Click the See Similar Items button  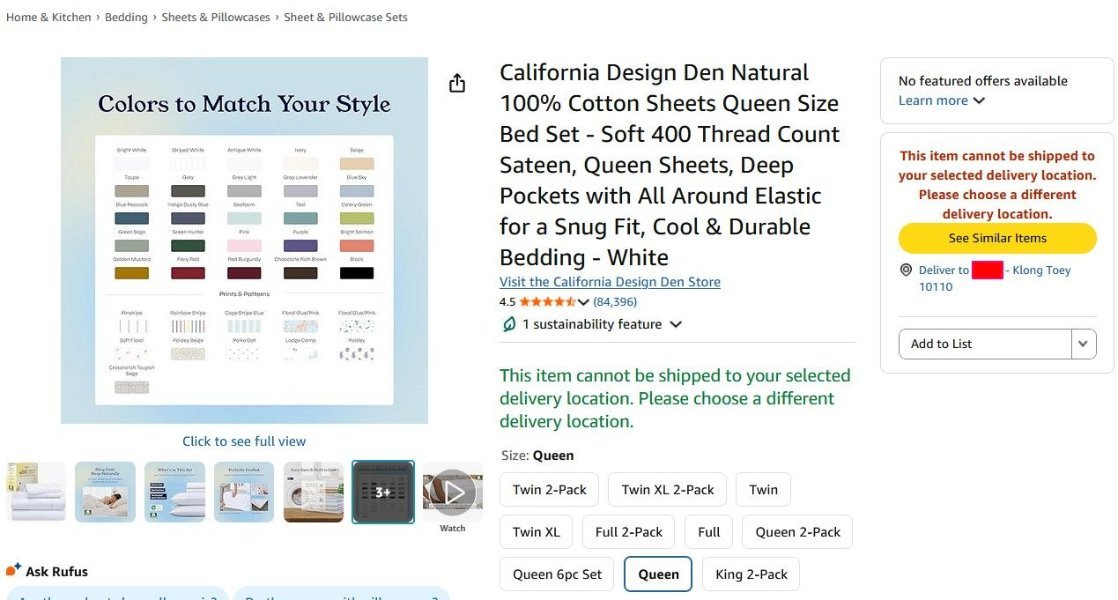998,238
